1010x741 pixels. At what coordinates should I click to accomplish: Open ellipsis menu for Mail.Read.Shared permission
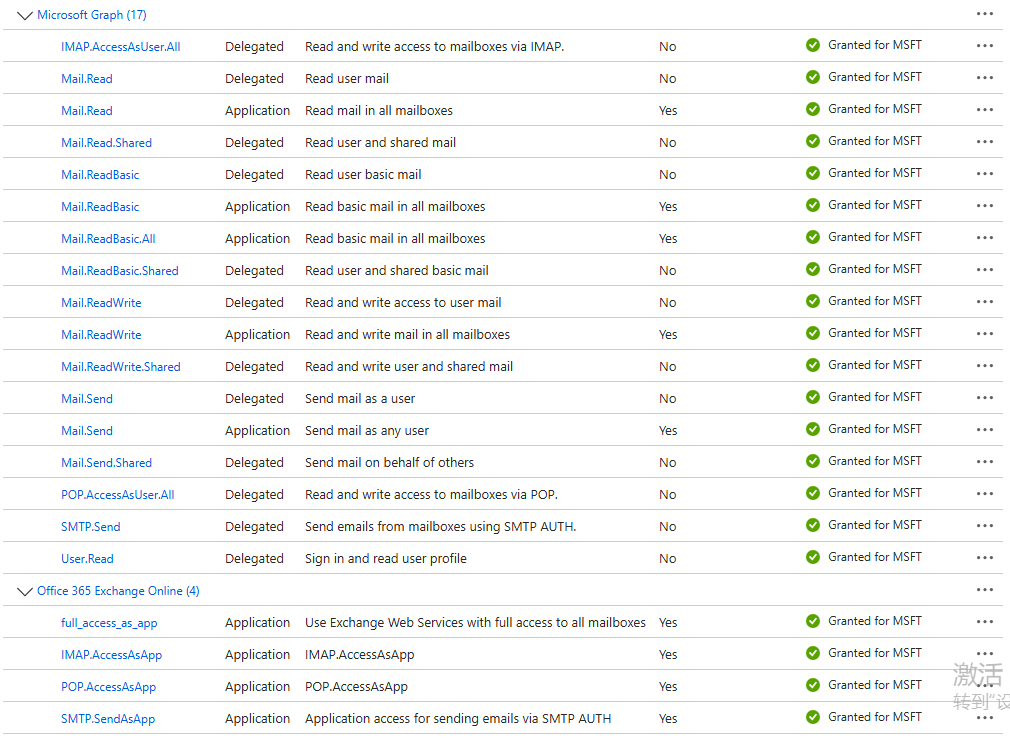(x=985, y=142)
